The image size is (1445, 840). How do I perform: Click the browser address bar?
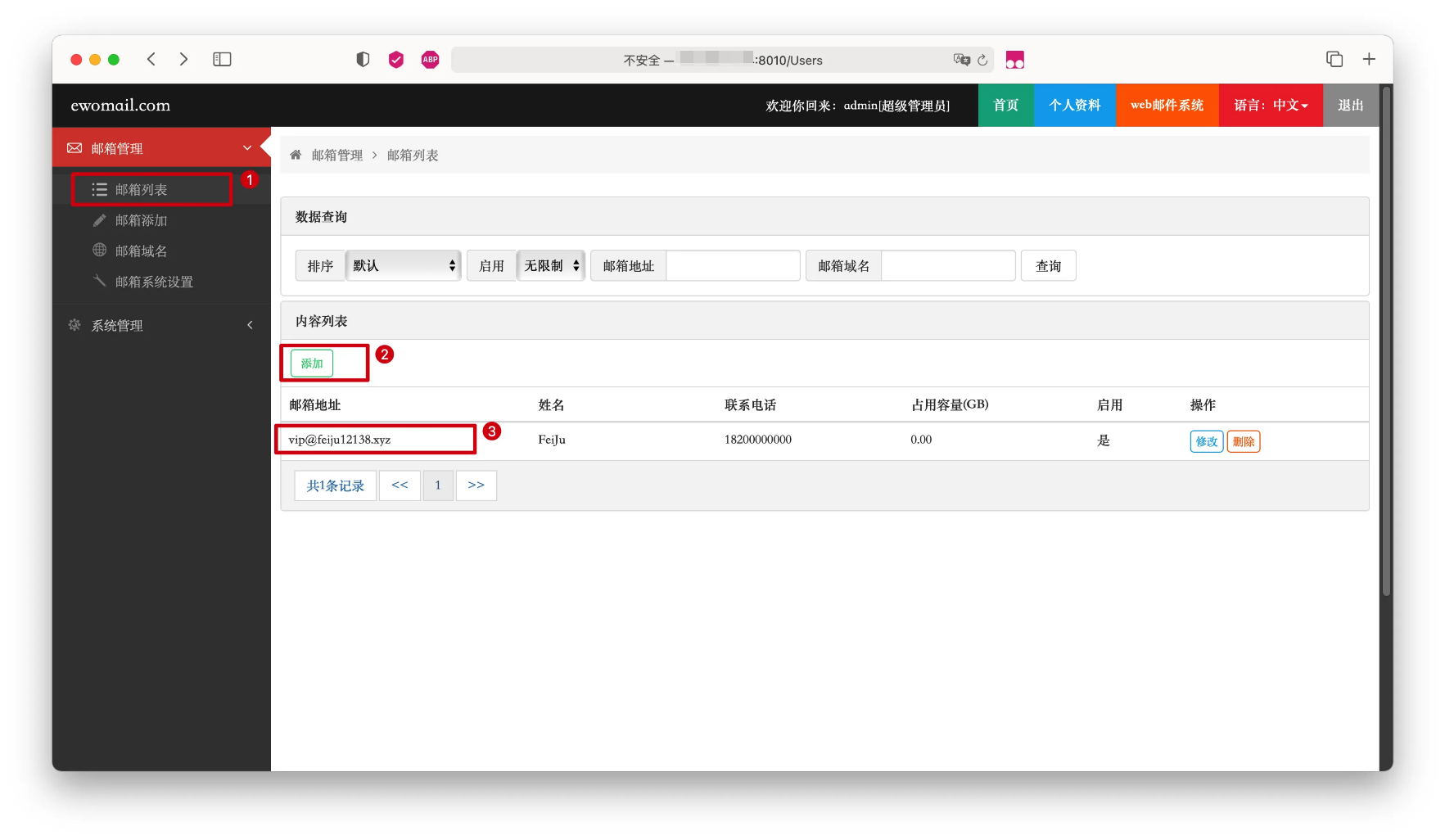coord(722,60)
